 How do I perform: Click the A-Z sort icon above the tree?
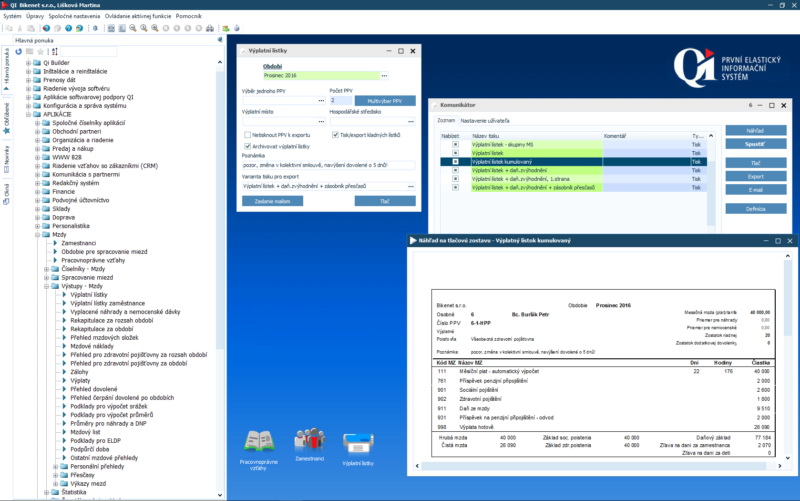(55, 52)
